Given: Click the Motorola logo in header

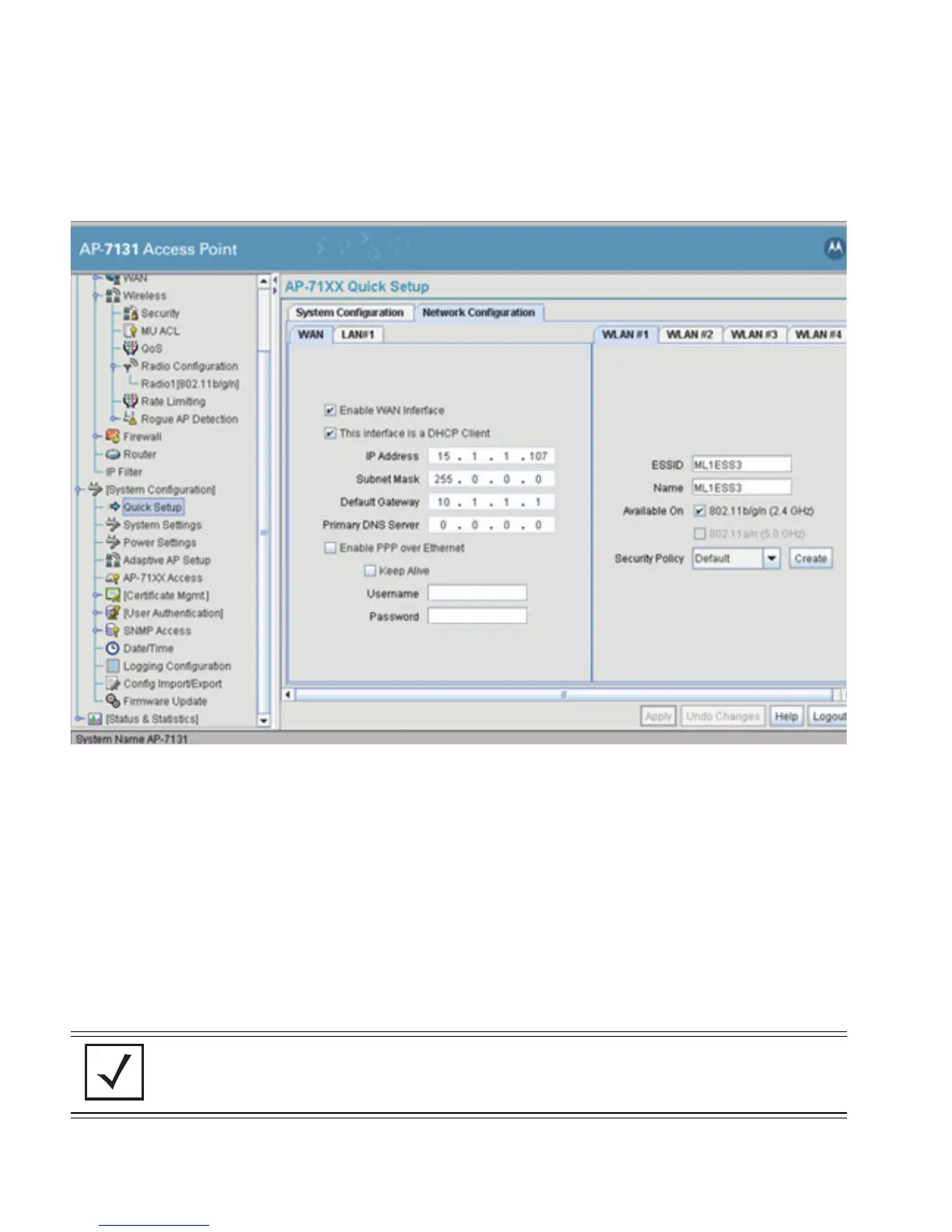Looking at the screenshot, I should [x=835, y=249].
